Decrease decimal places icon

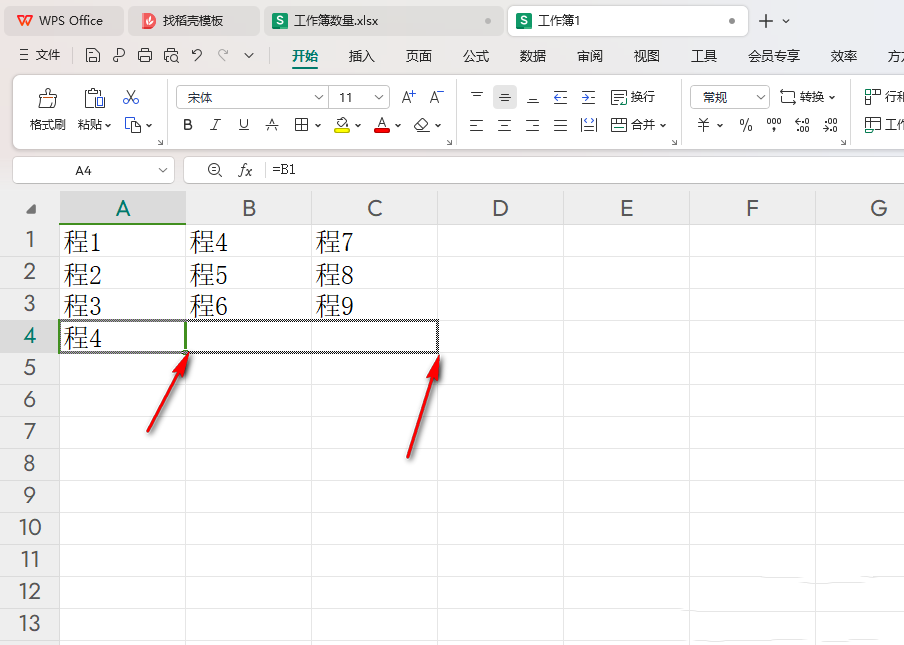pos(831,125)
